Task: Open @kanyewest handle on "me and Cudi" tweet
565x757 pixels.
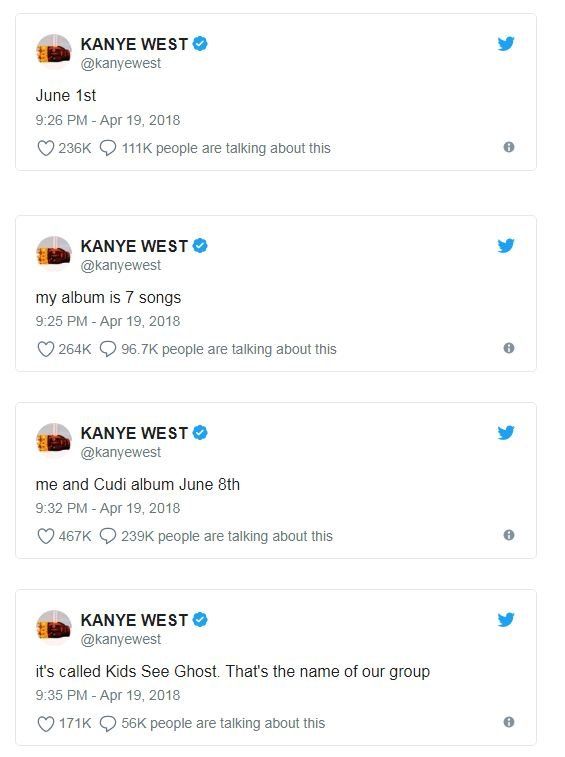Action: (x=121, y=452)
